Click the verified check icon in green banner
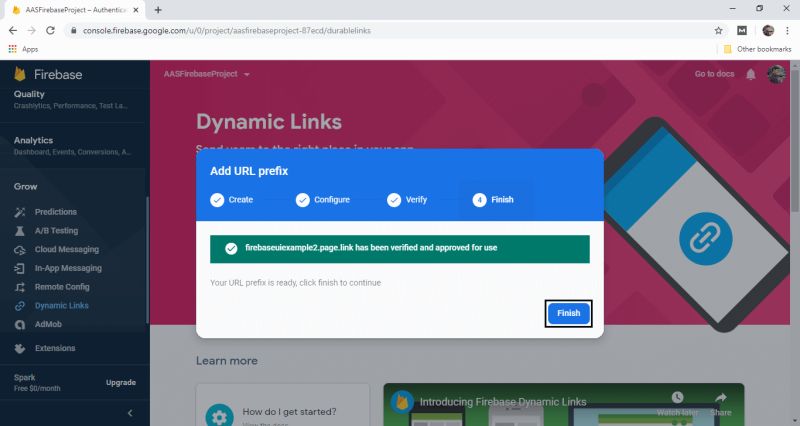The image size is (800, 426). pyautogui.click(x=231, y=248)
